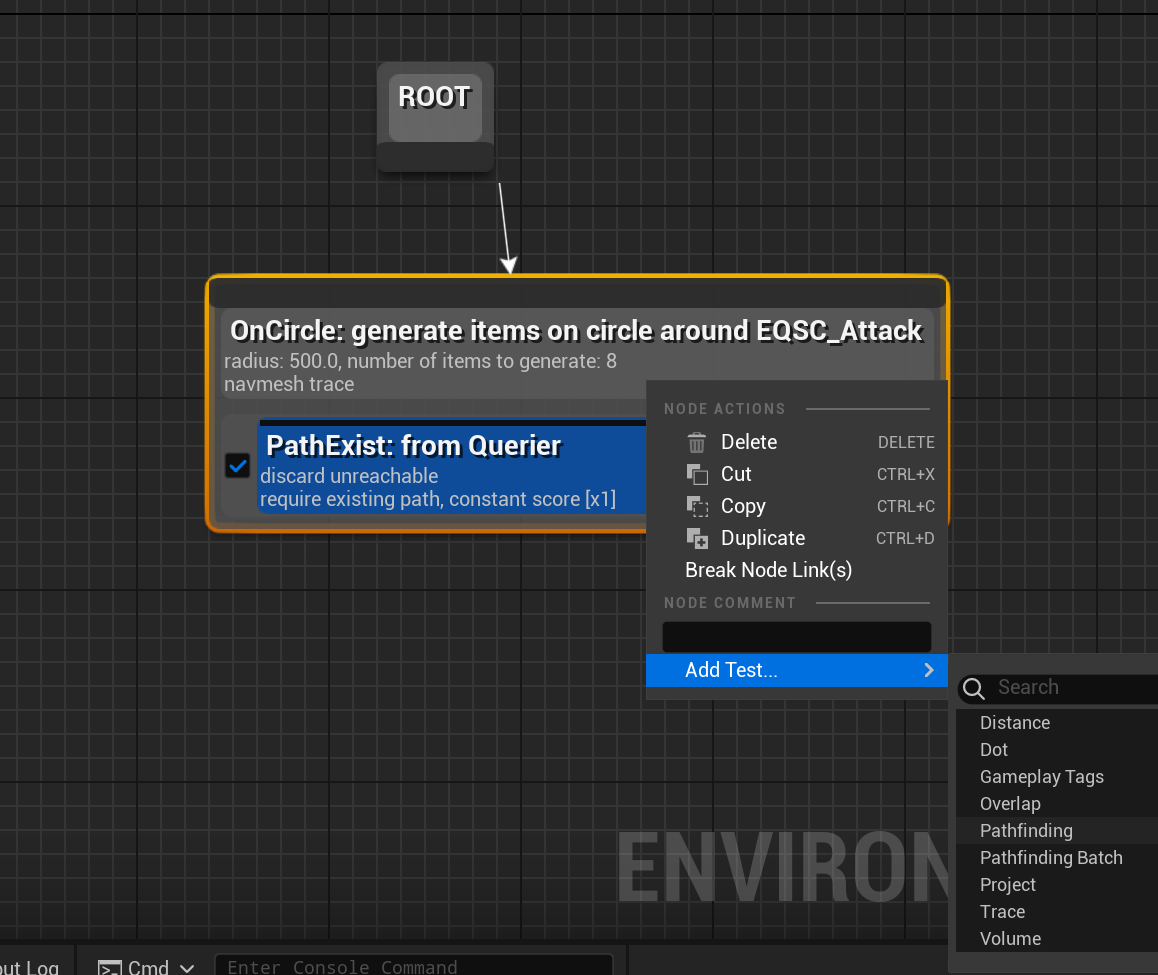Click the Node Comment text field

tap(796, 637)
